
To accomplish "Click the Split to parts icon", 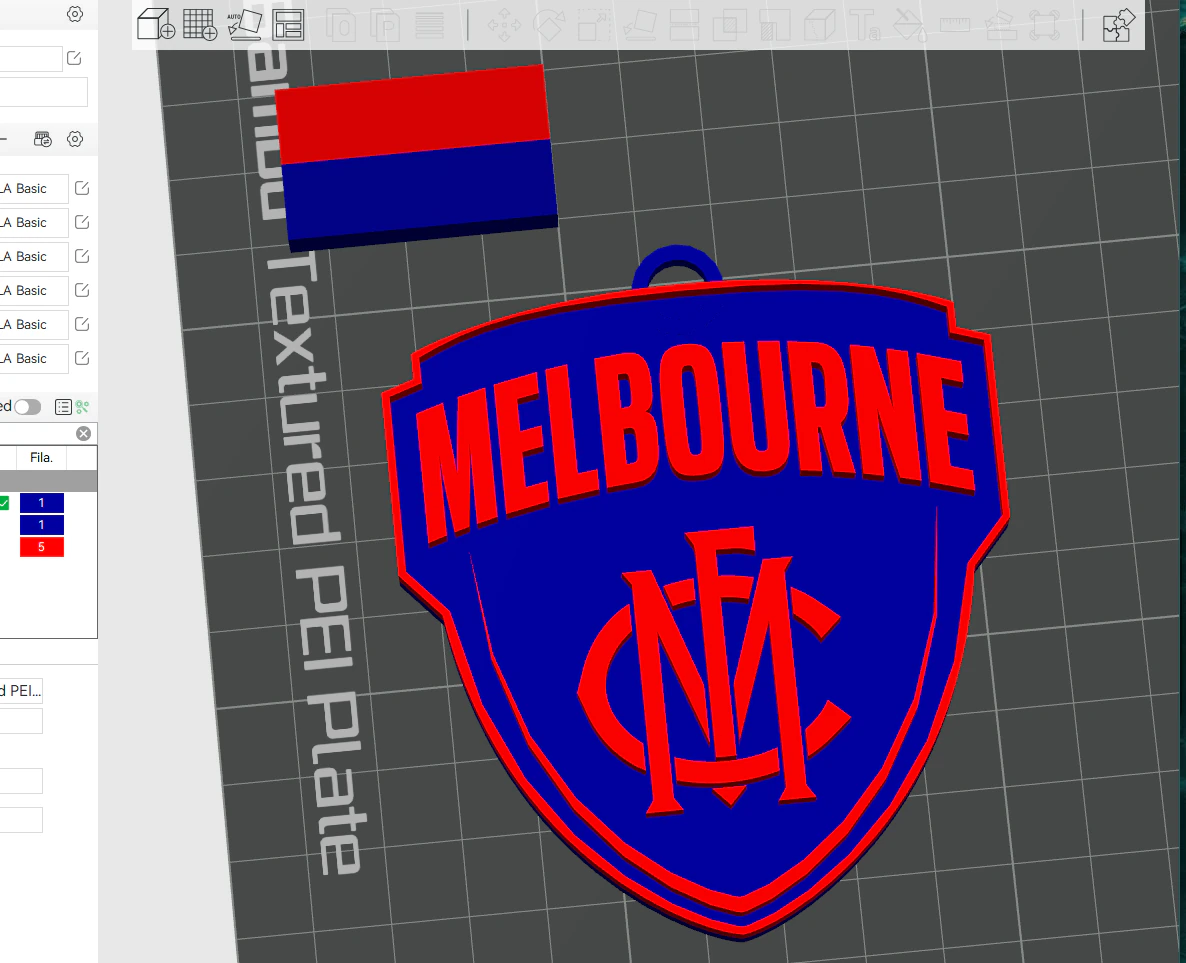I will coord(386,25).
